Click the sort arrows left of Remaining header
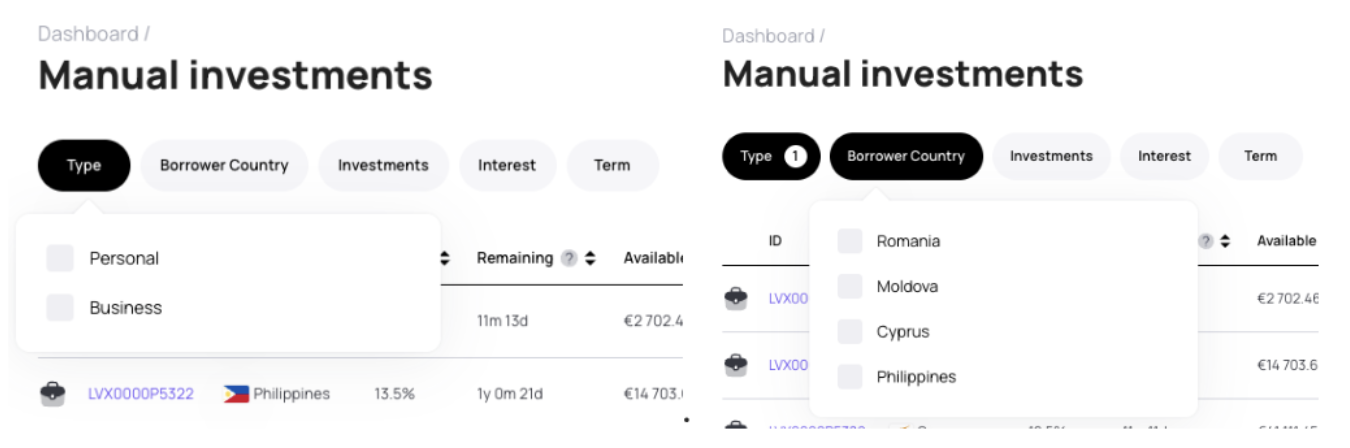This screenshot has width=1350, height=448. point(445,258)
